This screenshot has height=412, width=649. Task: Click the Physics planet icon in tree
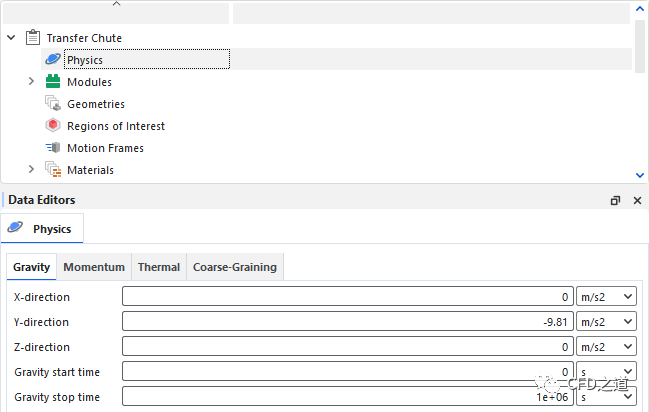pos(53,60)
